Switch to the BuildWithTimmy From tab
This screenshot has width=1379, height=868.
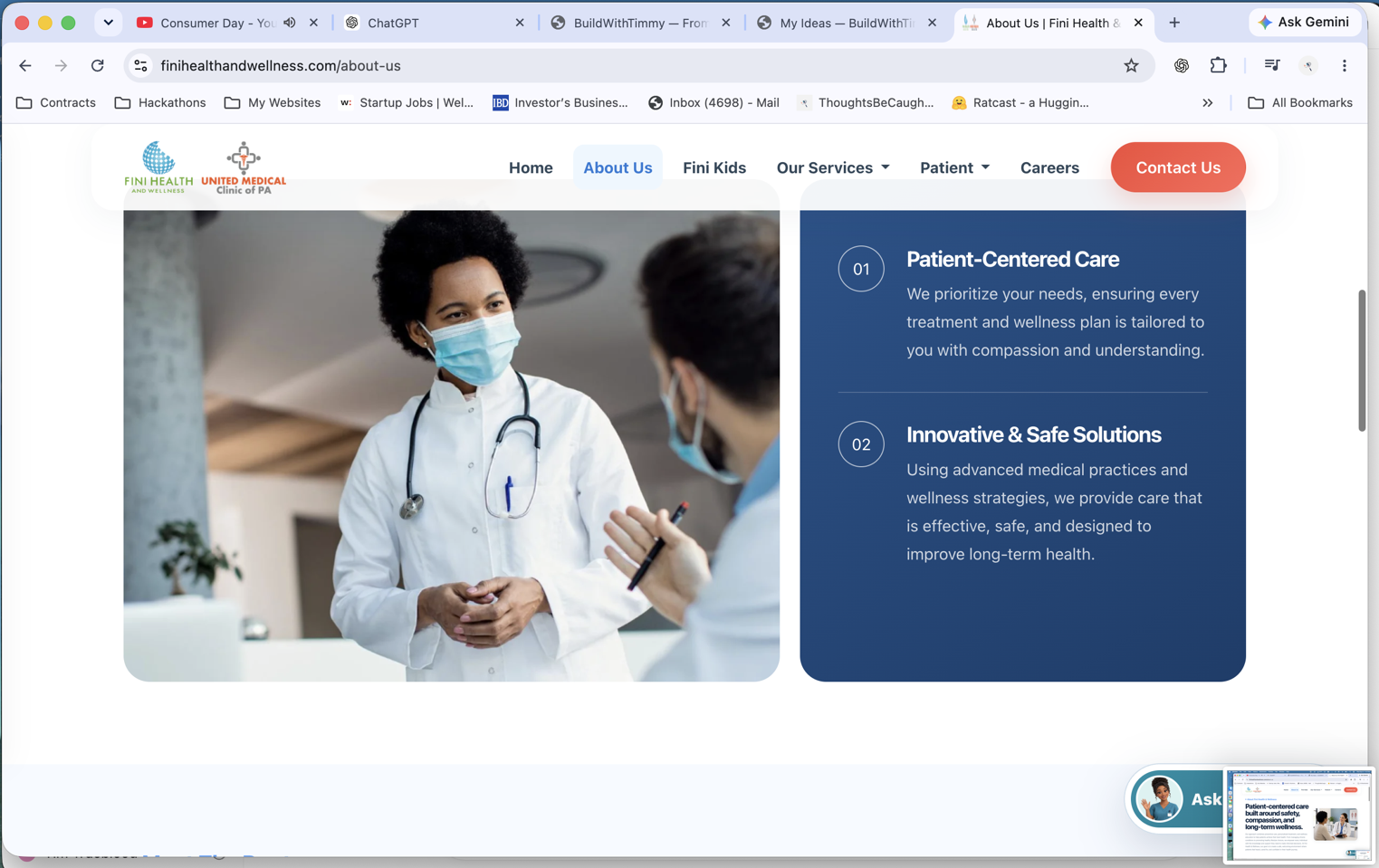tap(640, 23)
